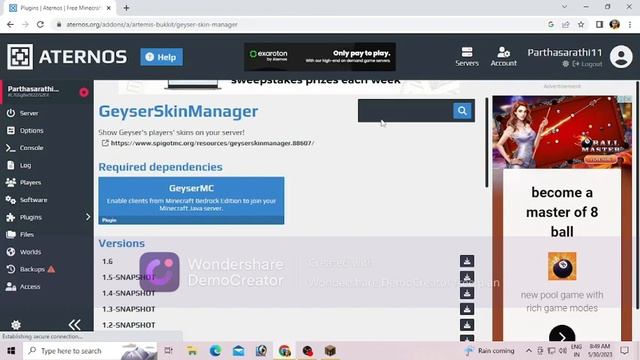The image size is (640, 360).
Task: Download version 1.6
Action: click(467, 261)
